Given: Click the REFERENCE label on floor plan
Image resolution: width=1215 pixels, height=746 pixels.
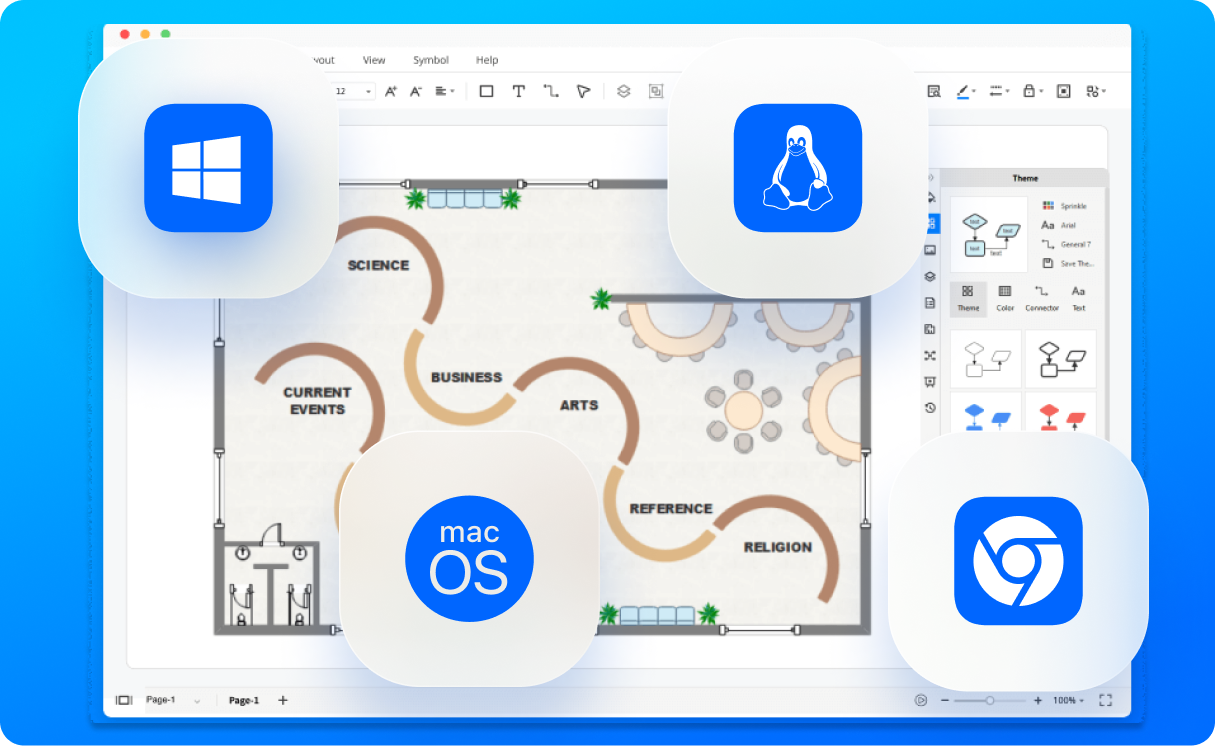Looking at the screenshot, I should pyautogui.click(x=671, y=508).
